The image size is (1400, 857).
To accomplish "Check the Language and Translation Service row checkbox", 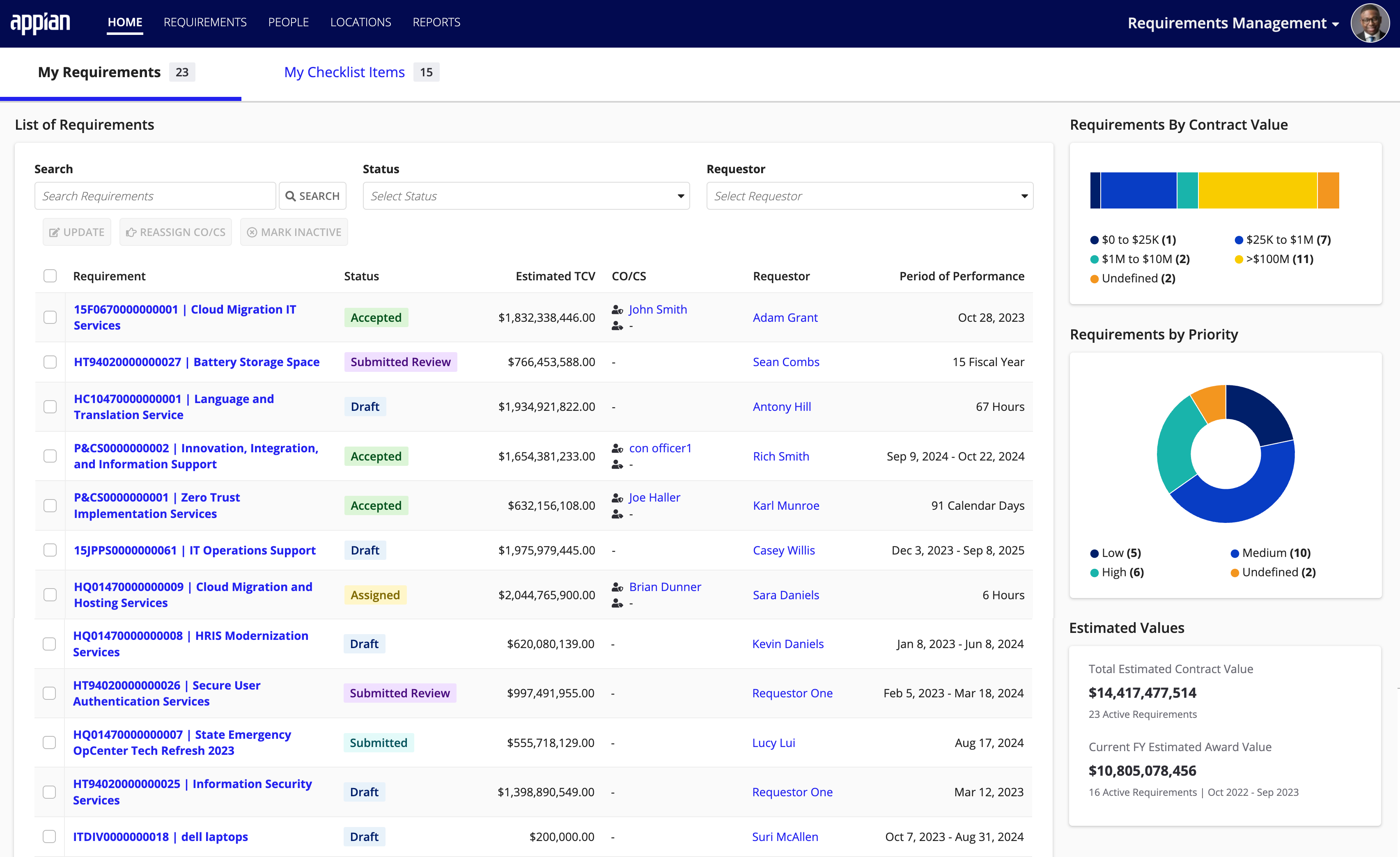I will coord(50,407).
